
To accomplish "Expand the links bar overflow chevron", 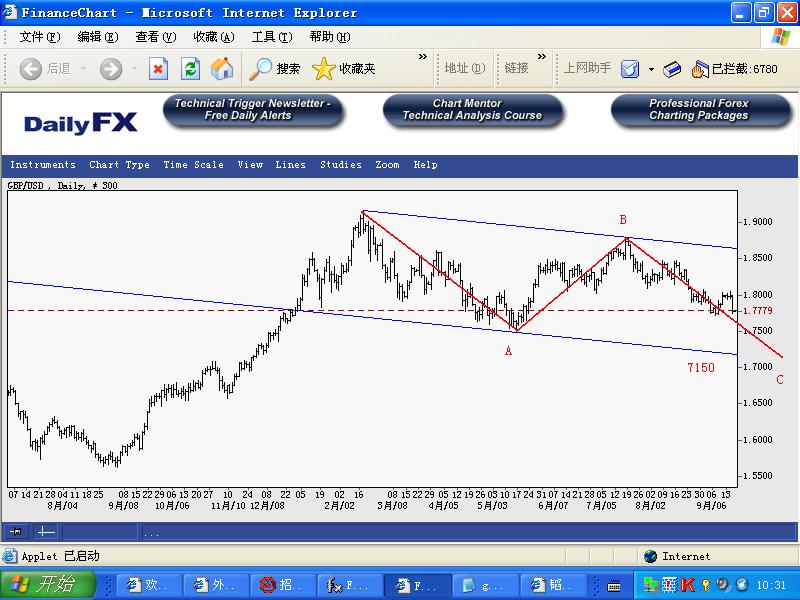I will pos(542,57).
